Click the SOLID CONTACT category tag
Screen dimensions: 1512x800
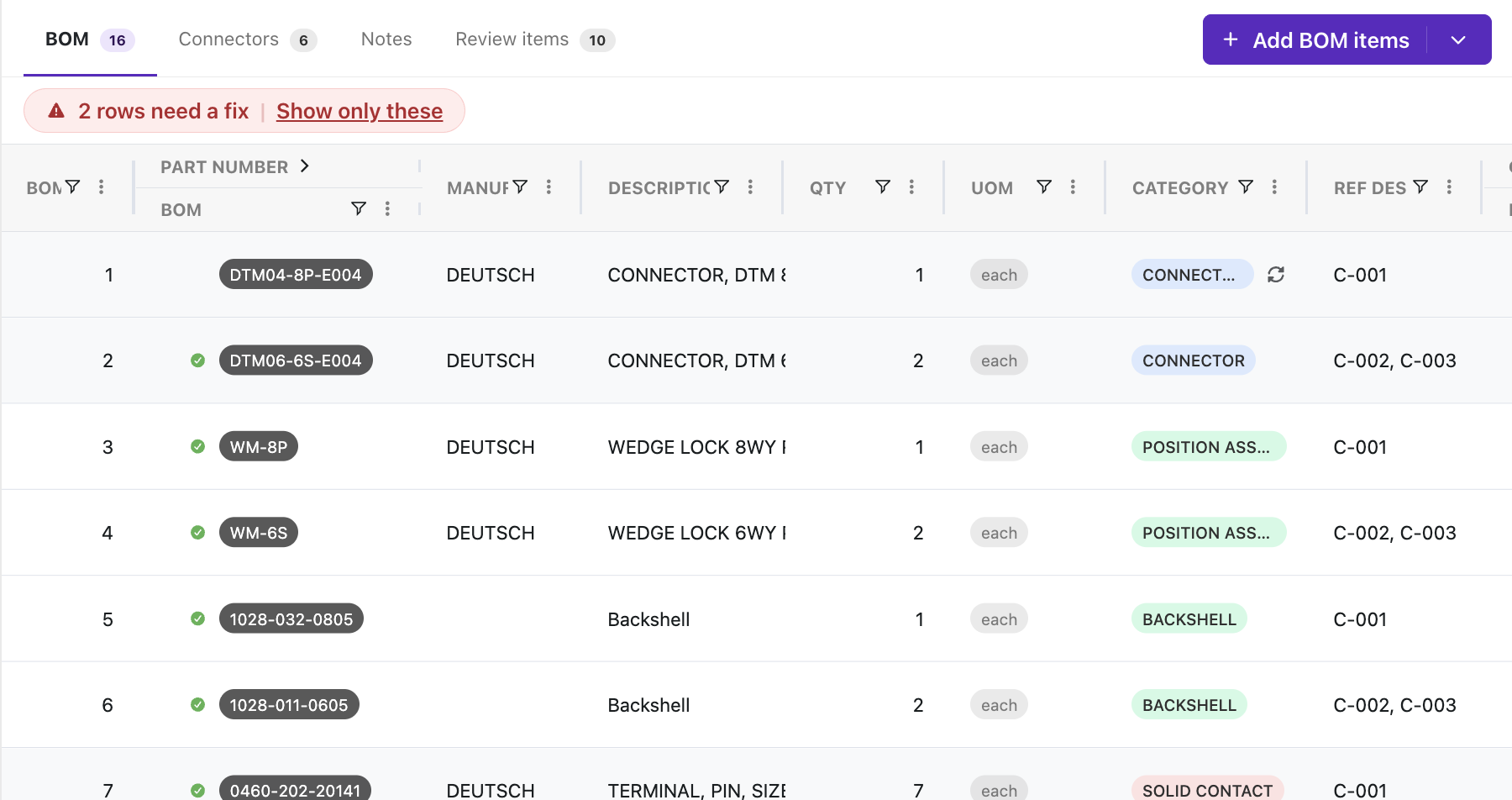click(x=1208, y=790)
